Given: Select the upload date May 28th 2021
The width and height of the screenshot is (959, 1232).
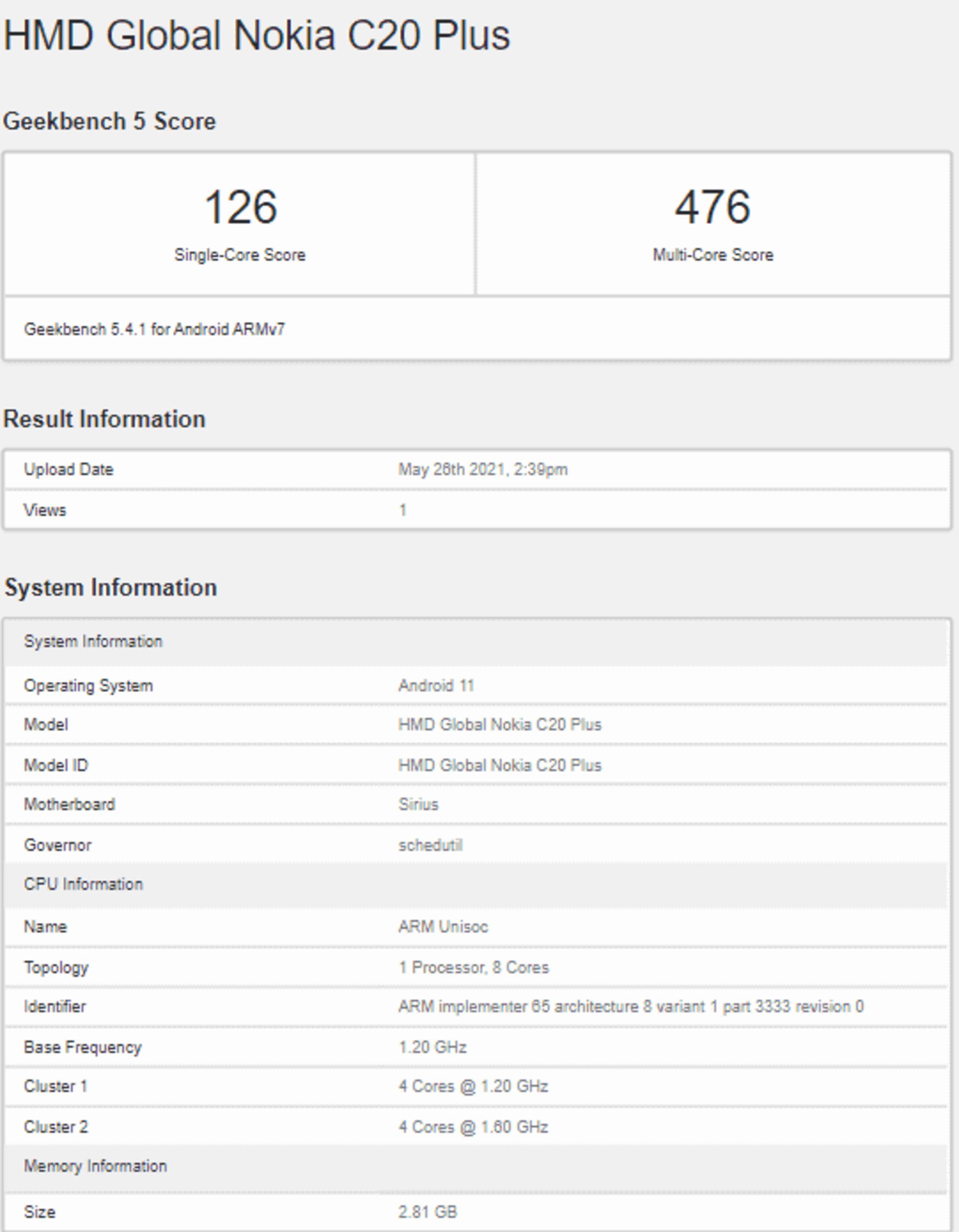Looking at the screenshot, I should (x=483, y=469).
